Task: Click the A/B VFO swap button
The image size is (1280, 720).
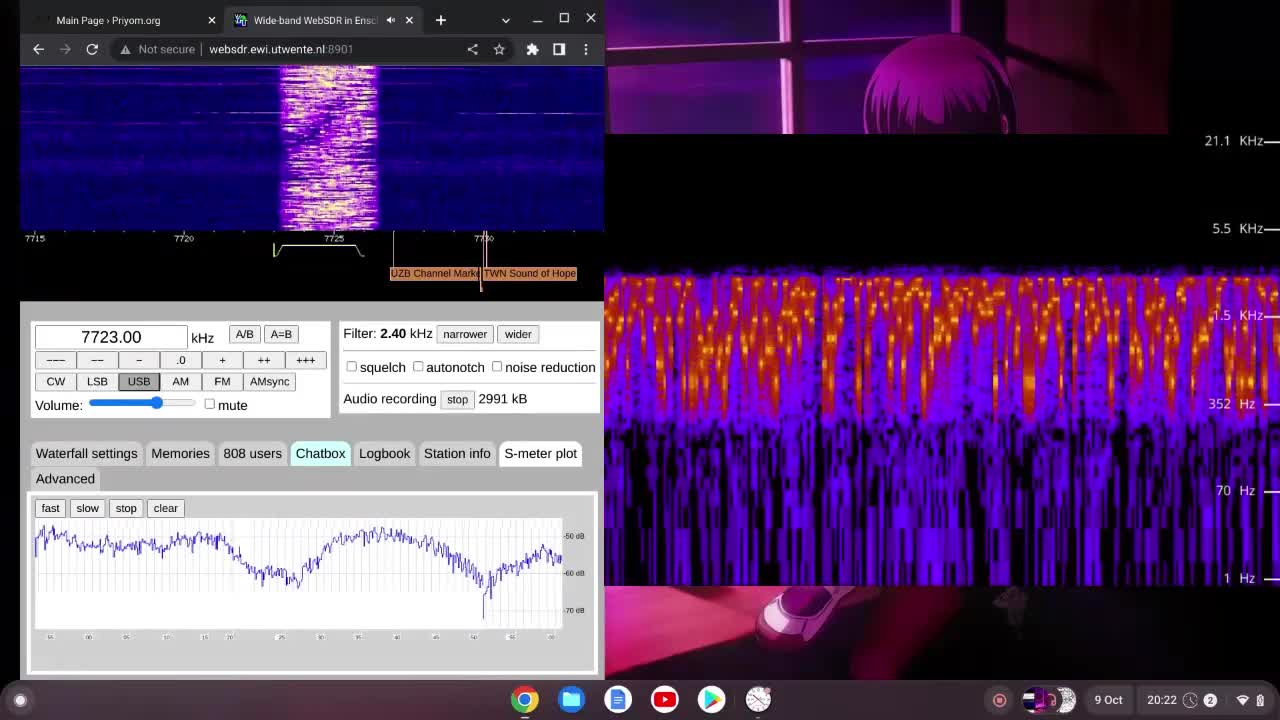Action: click(244, 334)
